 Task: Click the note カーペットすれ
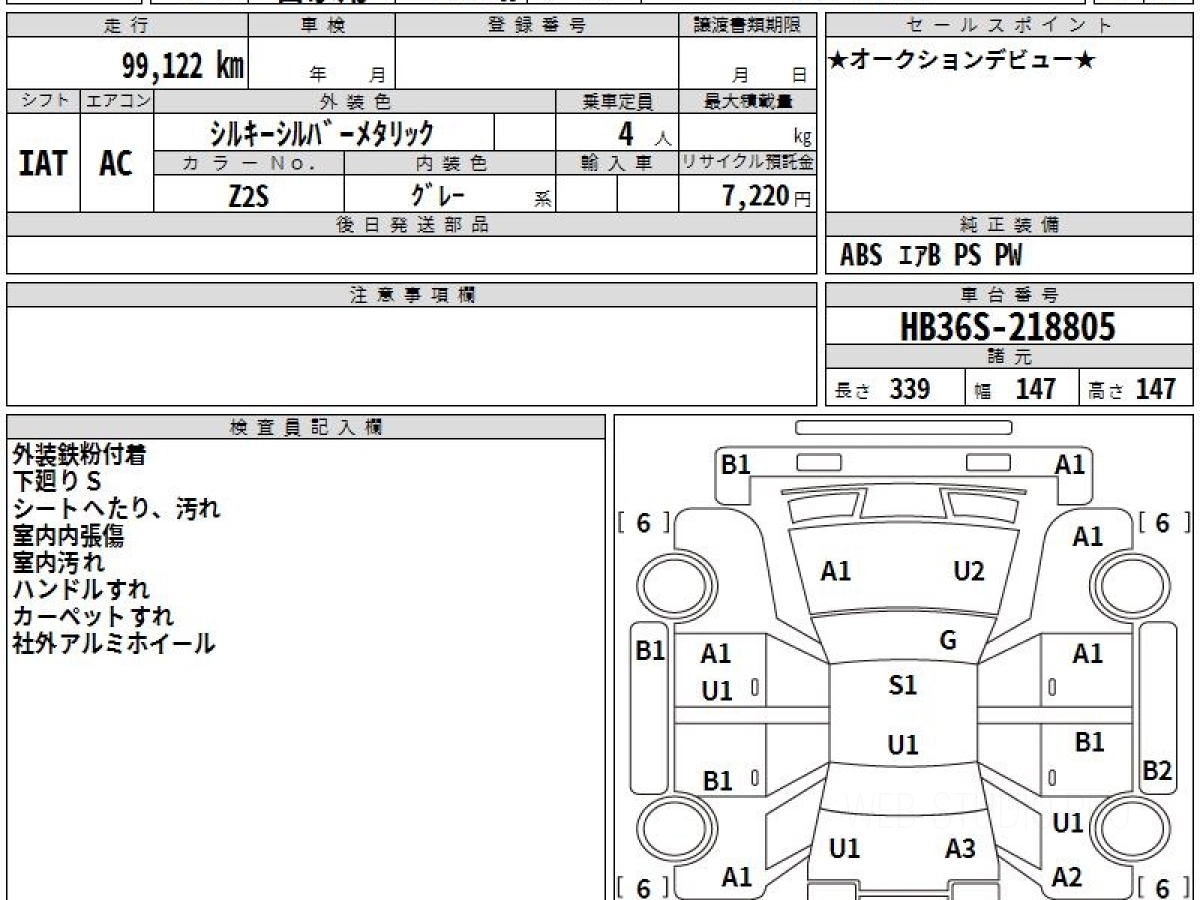click(x=93, y=617)
